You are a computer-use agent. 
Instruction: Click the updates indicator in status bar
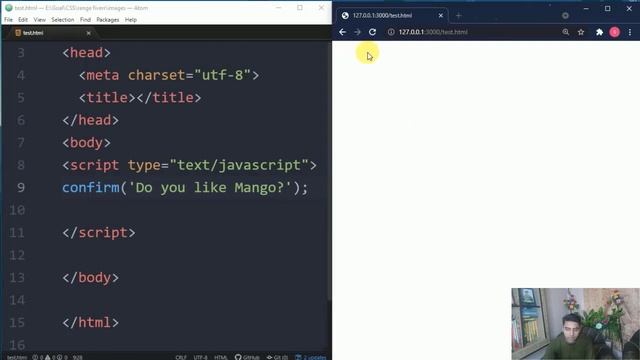tap(311, 357)
